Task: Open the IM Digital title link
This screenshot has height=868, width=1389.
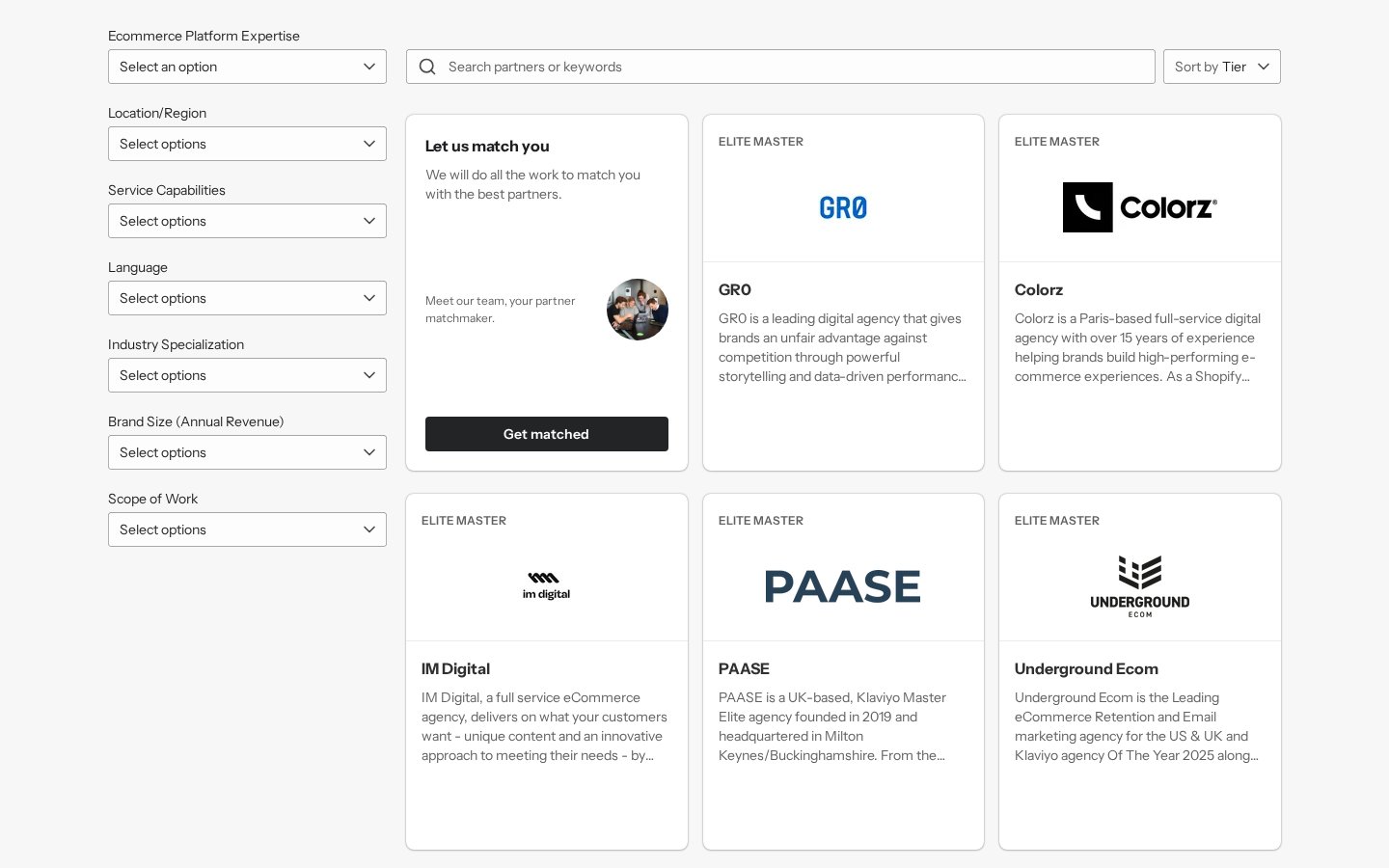Action: pyautogui.click(x=455, y=668)
